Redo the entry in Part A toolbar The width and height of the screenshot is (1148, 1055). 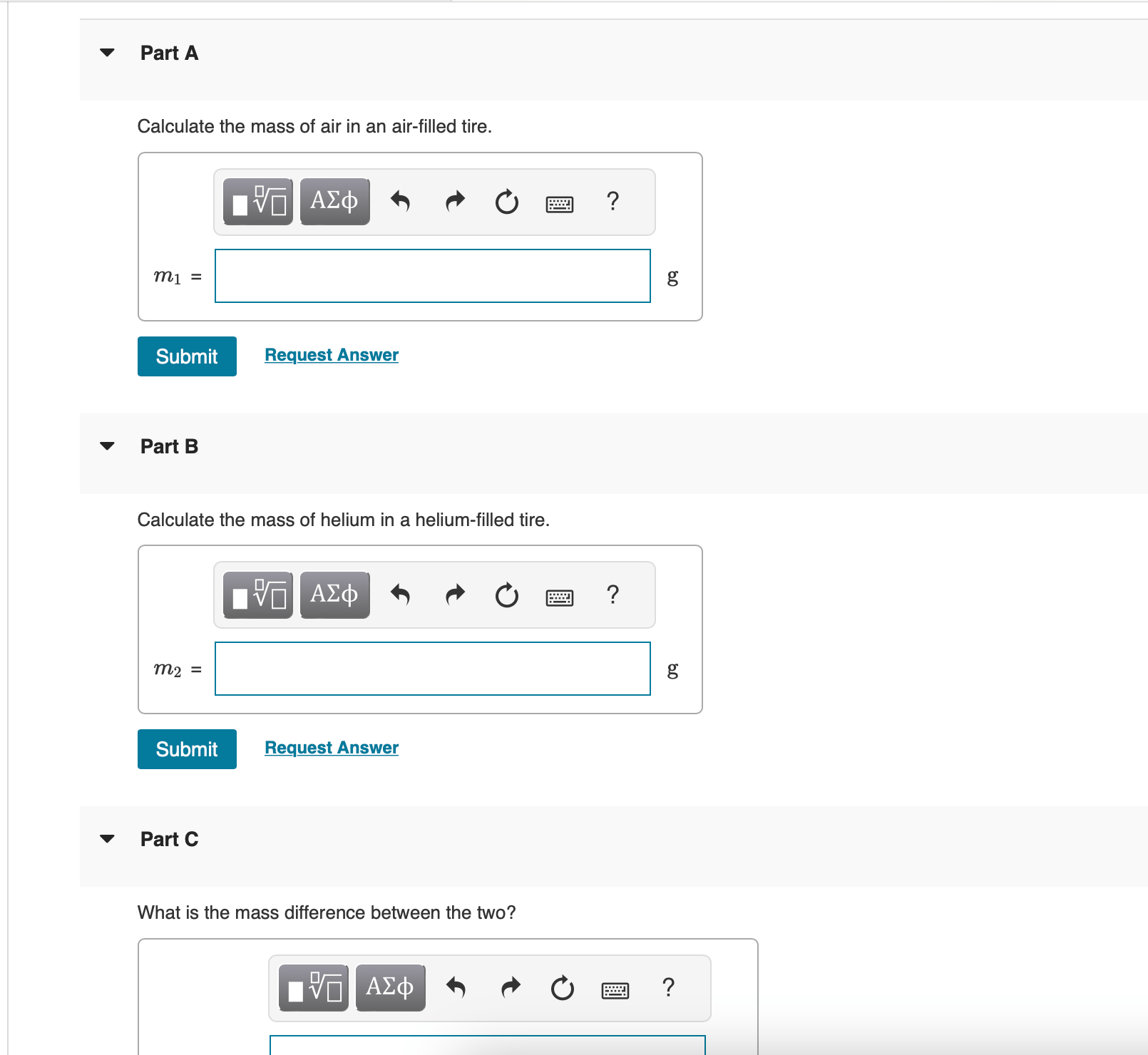tap(455, 202)
